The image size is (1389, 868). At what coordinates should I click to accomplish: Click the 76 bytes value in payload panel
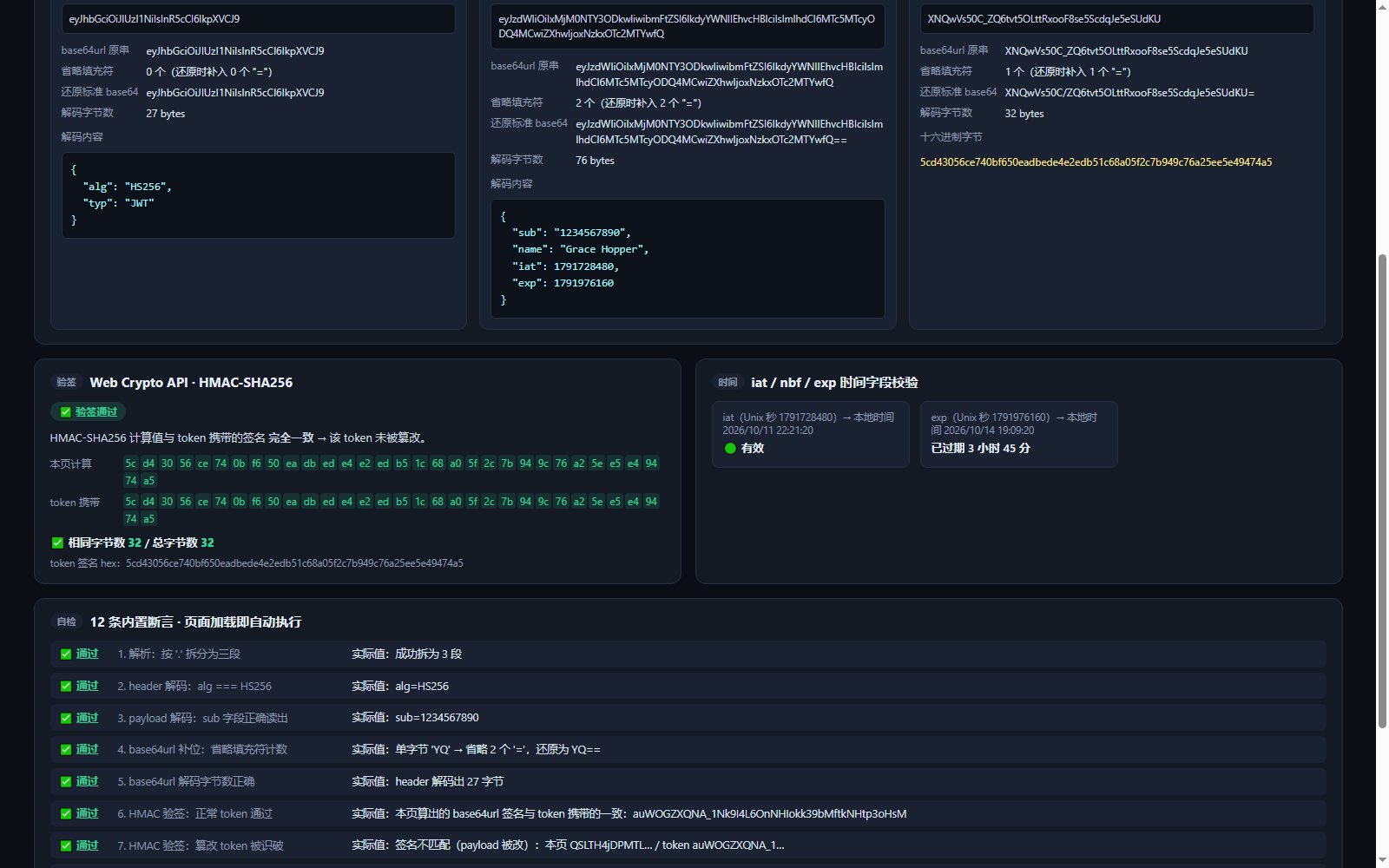pyautogui.click(x=595, y=161)
